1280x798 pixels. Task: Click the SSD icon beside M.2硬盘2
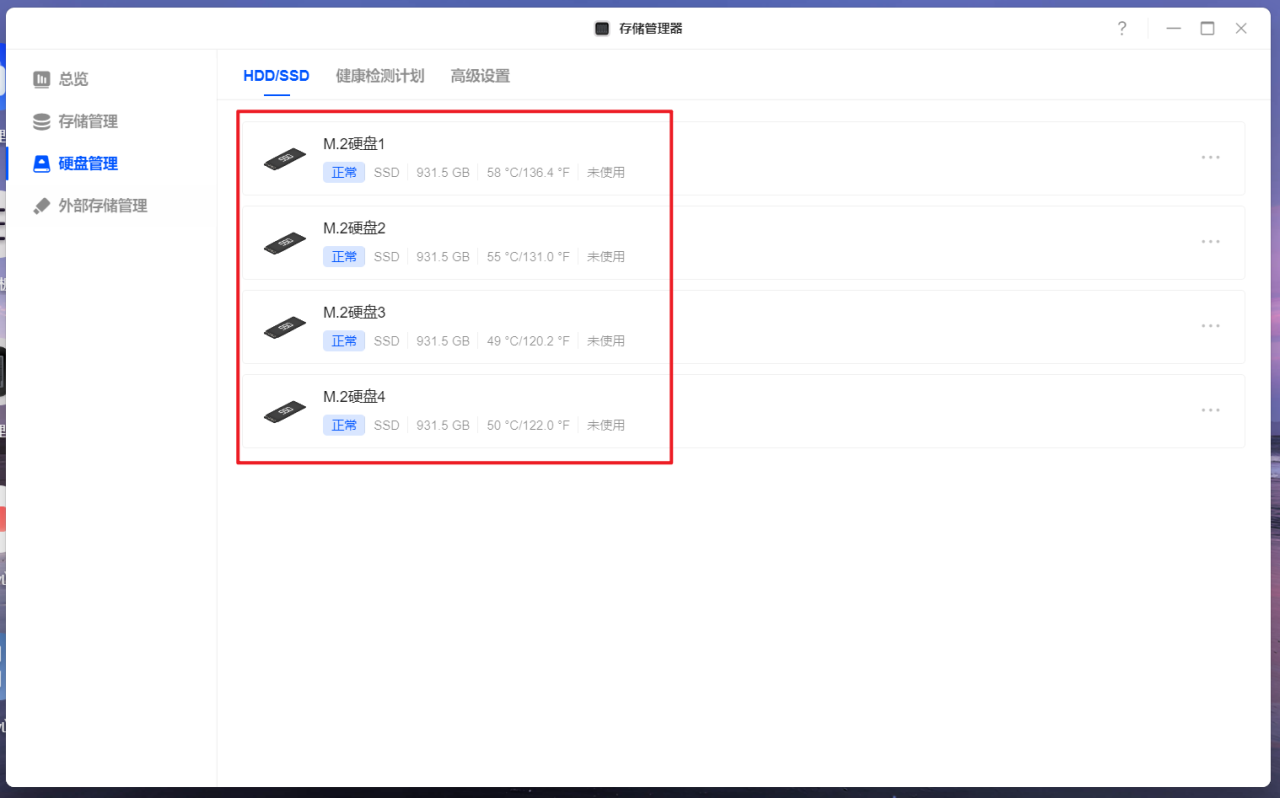[284, 241]
